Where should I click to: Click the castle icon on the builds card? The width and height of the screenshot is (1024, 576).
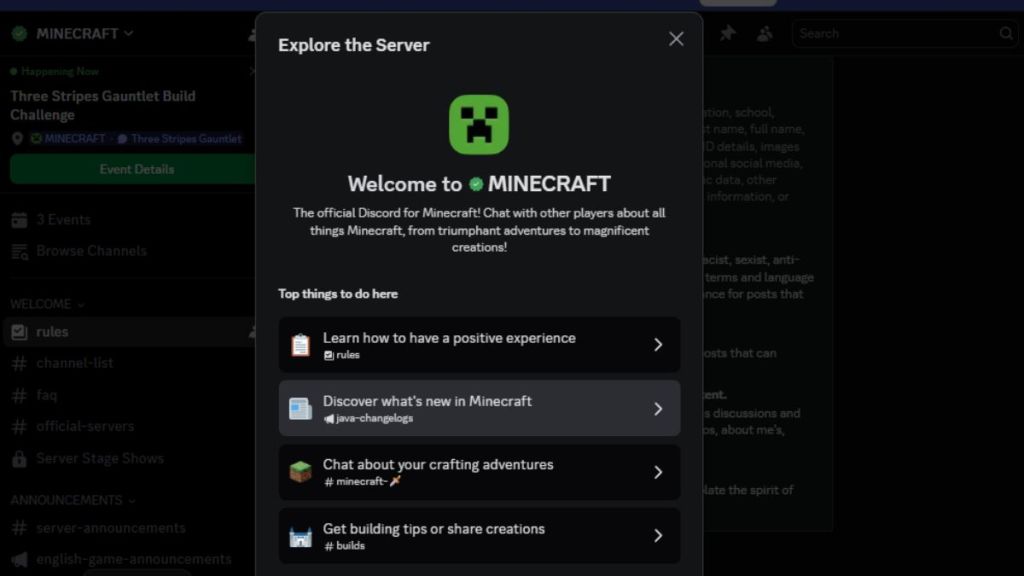point(299,535)
